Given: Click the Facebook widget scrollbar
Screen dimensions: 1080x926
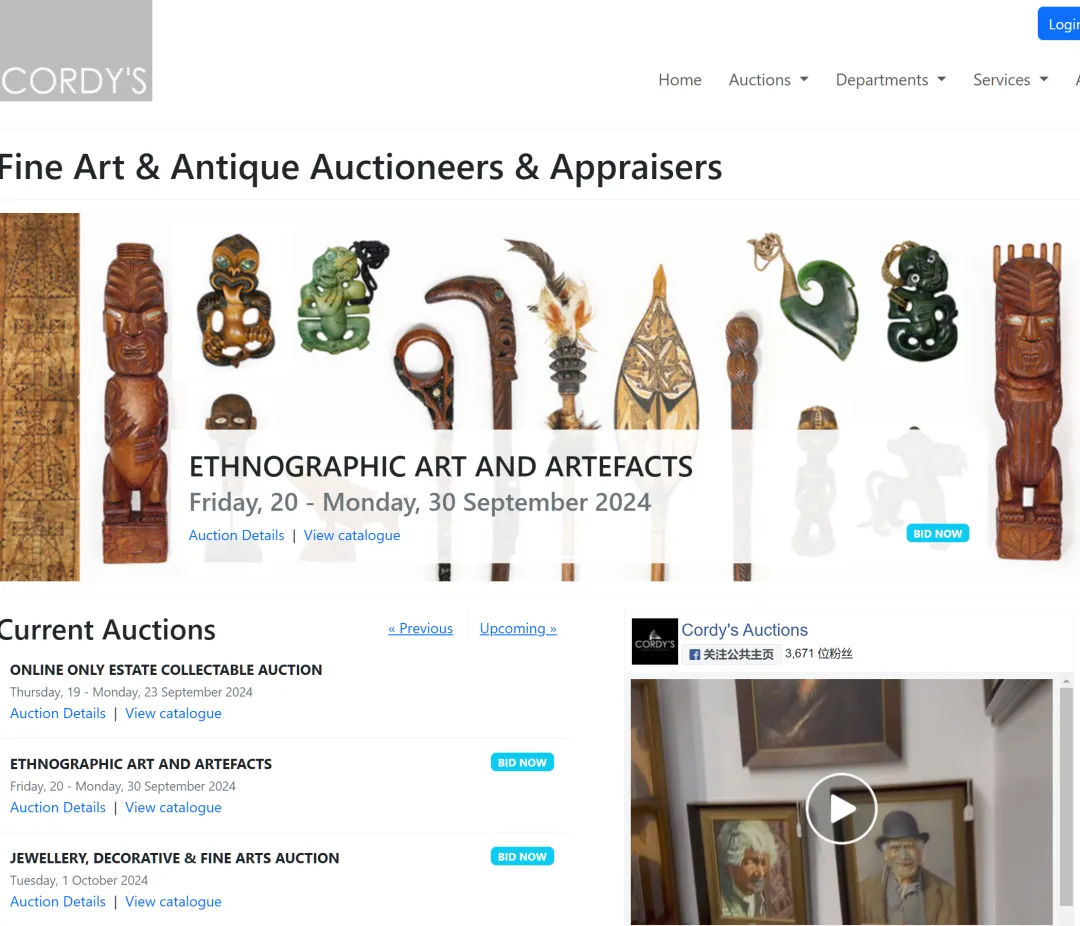Looking at the screenshot, I should tap(1066, 799).
